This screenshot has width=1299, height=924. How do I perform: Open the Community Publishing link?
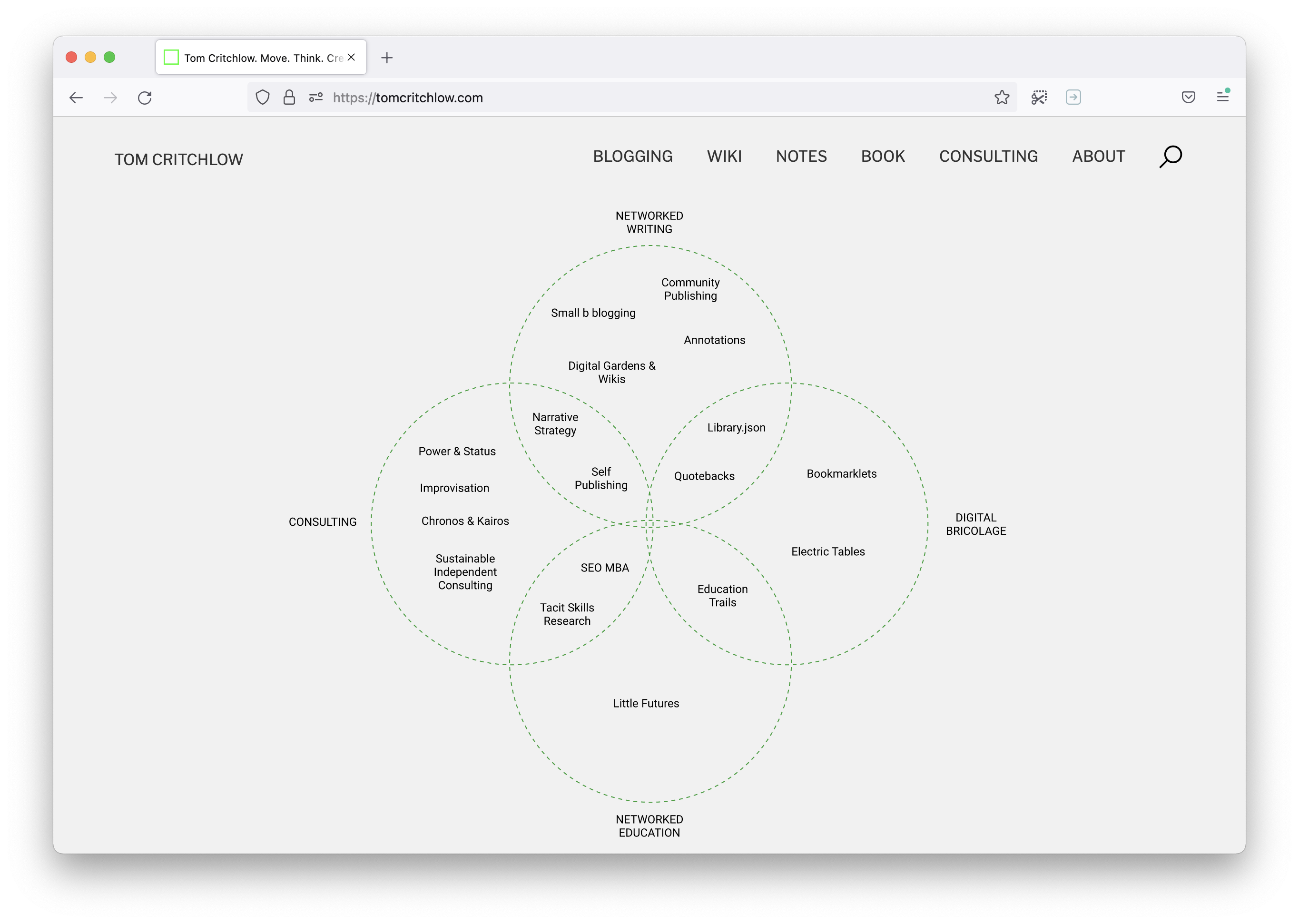(x=690, y=289)
